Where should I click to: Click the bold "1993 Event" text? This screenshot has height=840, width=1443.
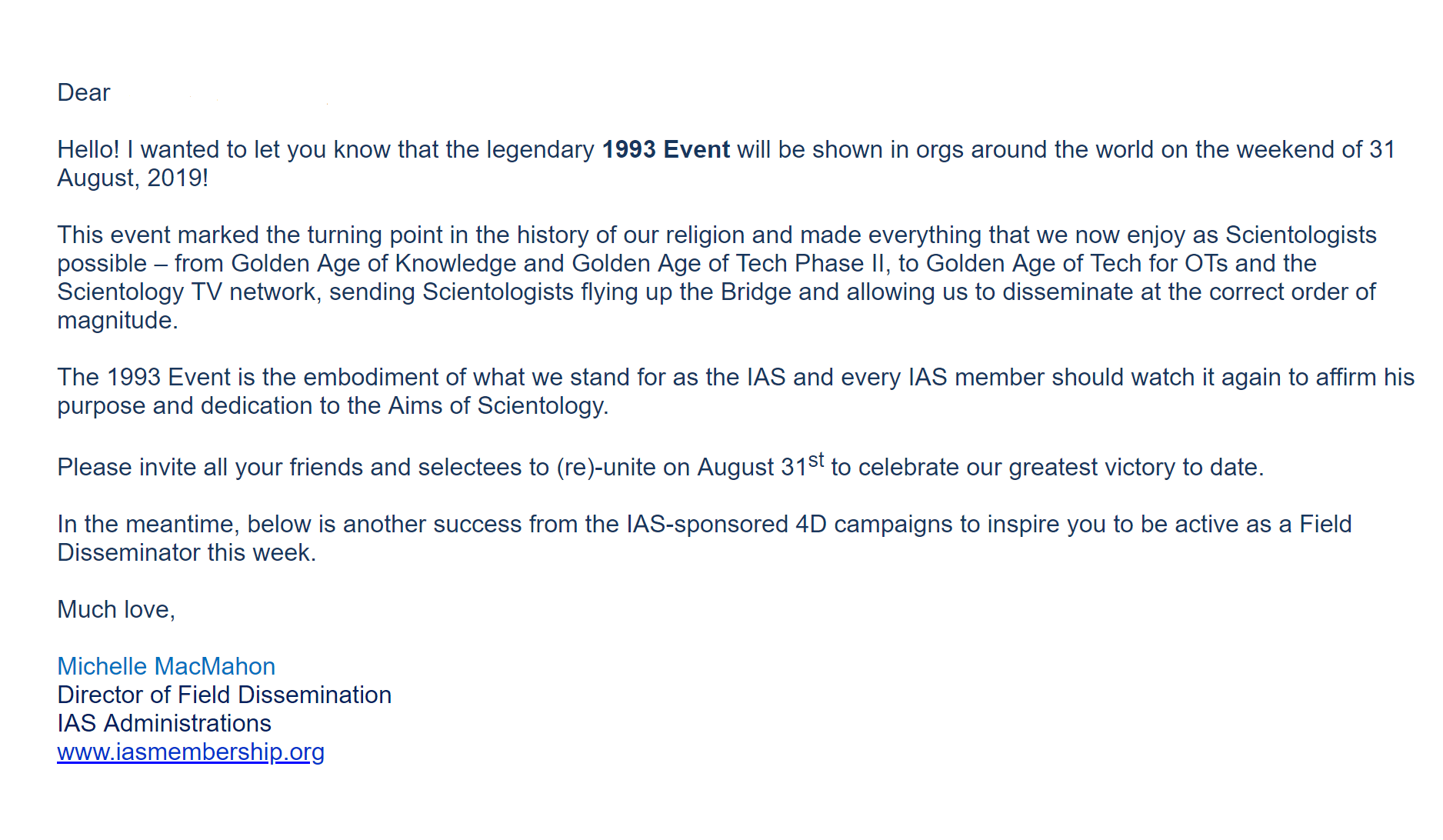pyautogui.click(x=665, y=149)
